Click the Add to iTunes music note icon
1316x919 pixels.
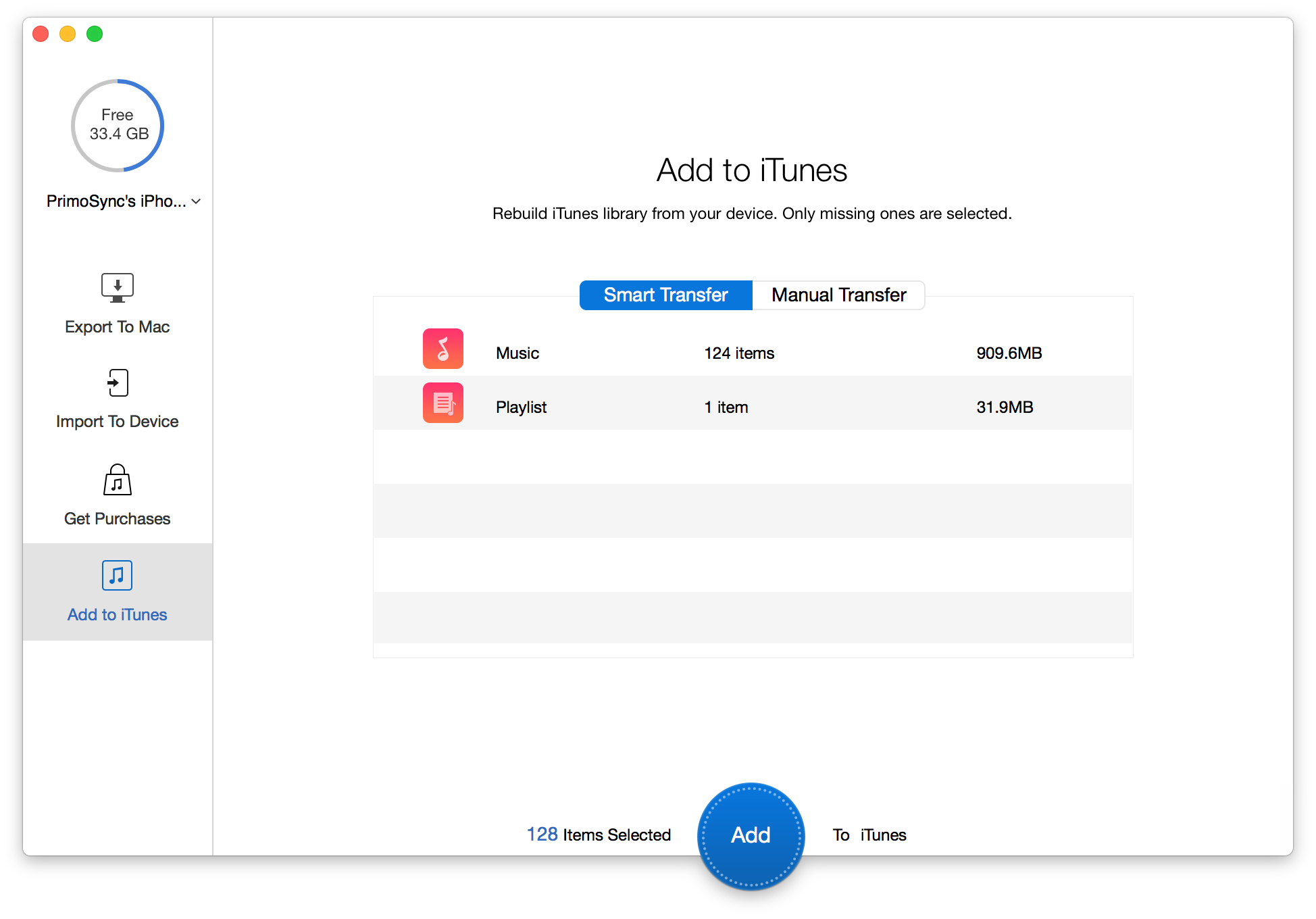click(x=118, y=575)
